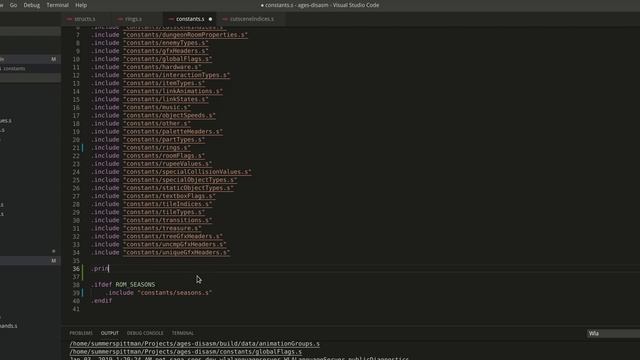The image size is (640, 360).
Task: Follow the animationGroups.s path link in output
Action: click(195, 344)
